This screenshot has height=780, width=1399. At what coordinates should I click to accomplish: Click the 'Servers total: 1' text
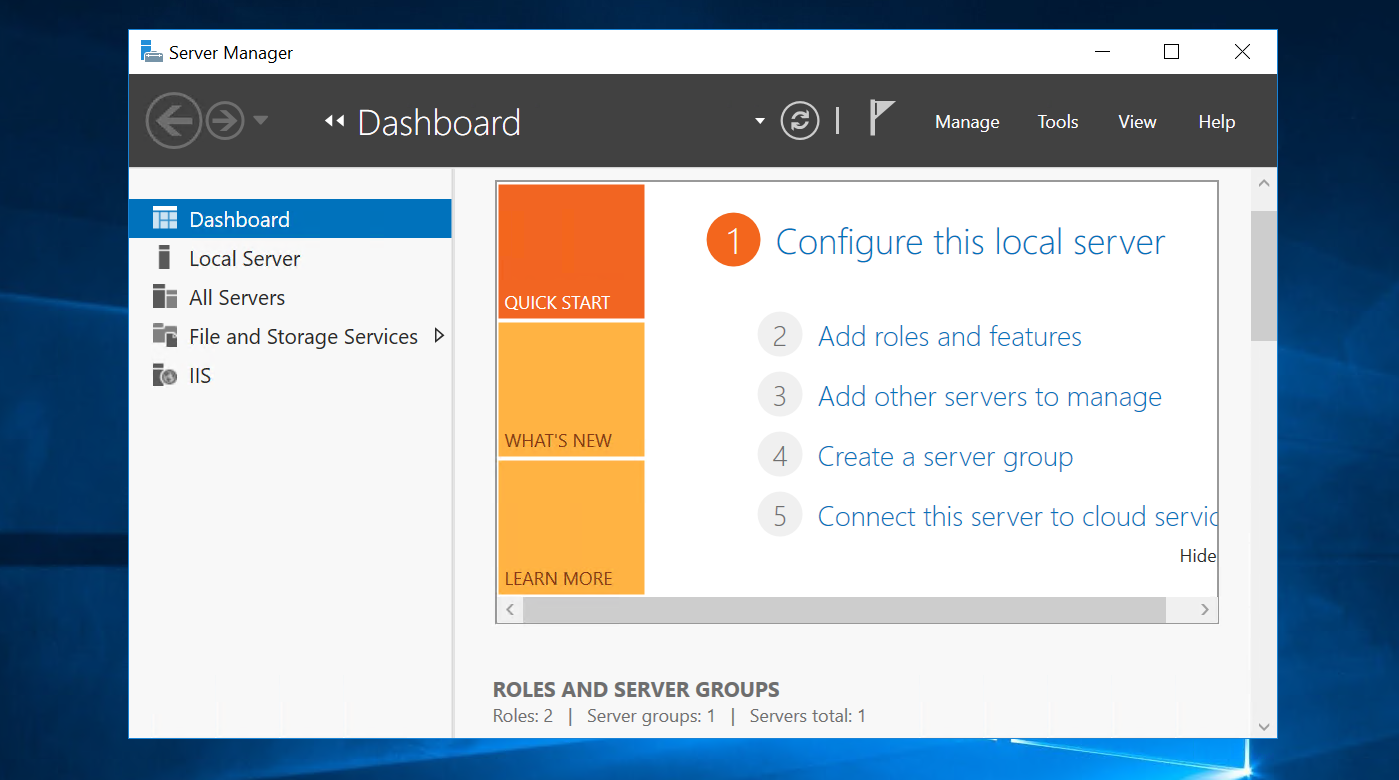[x=808, y=716]
